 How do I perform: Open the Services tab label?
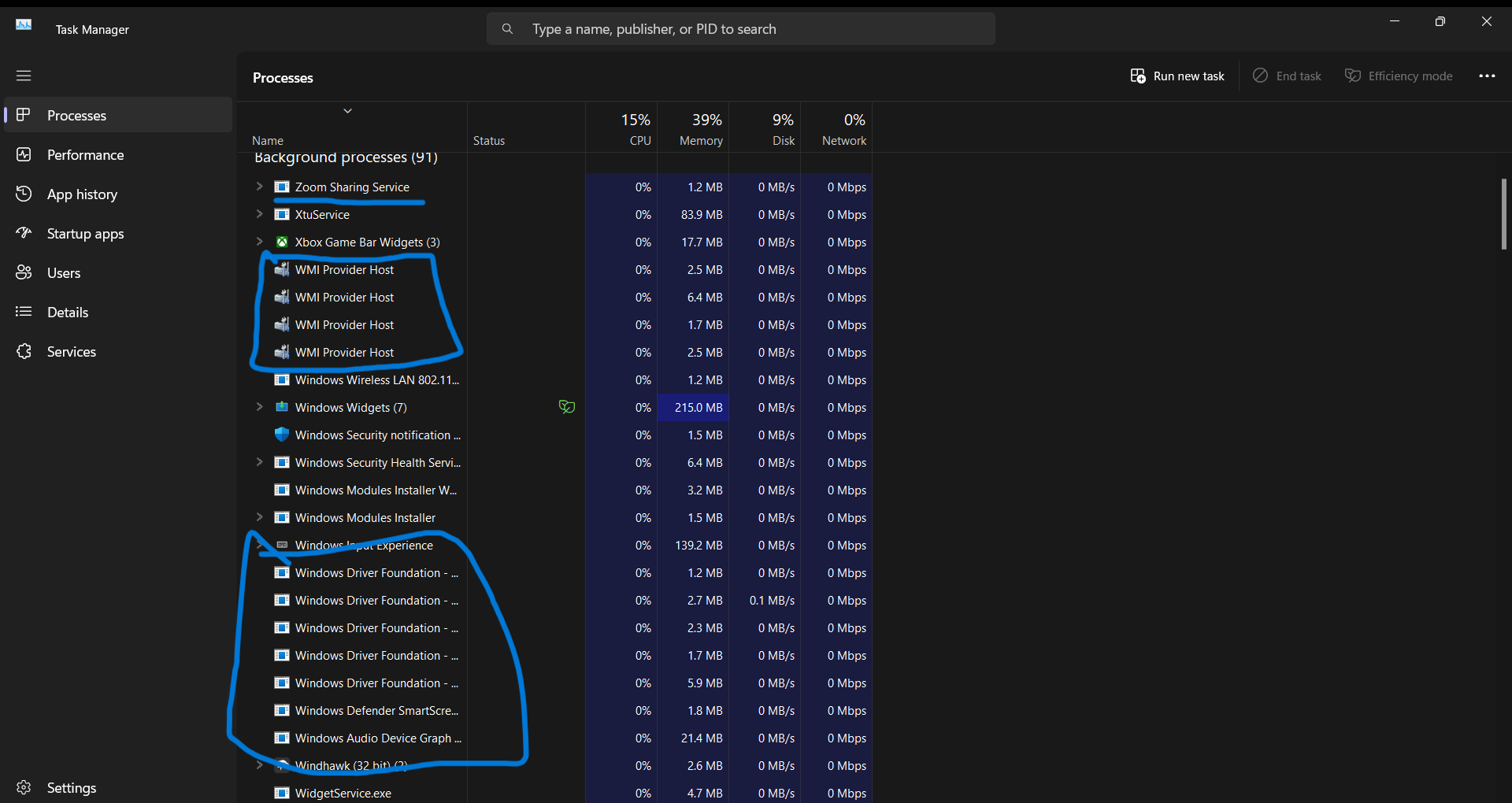(x=72, y=352)
